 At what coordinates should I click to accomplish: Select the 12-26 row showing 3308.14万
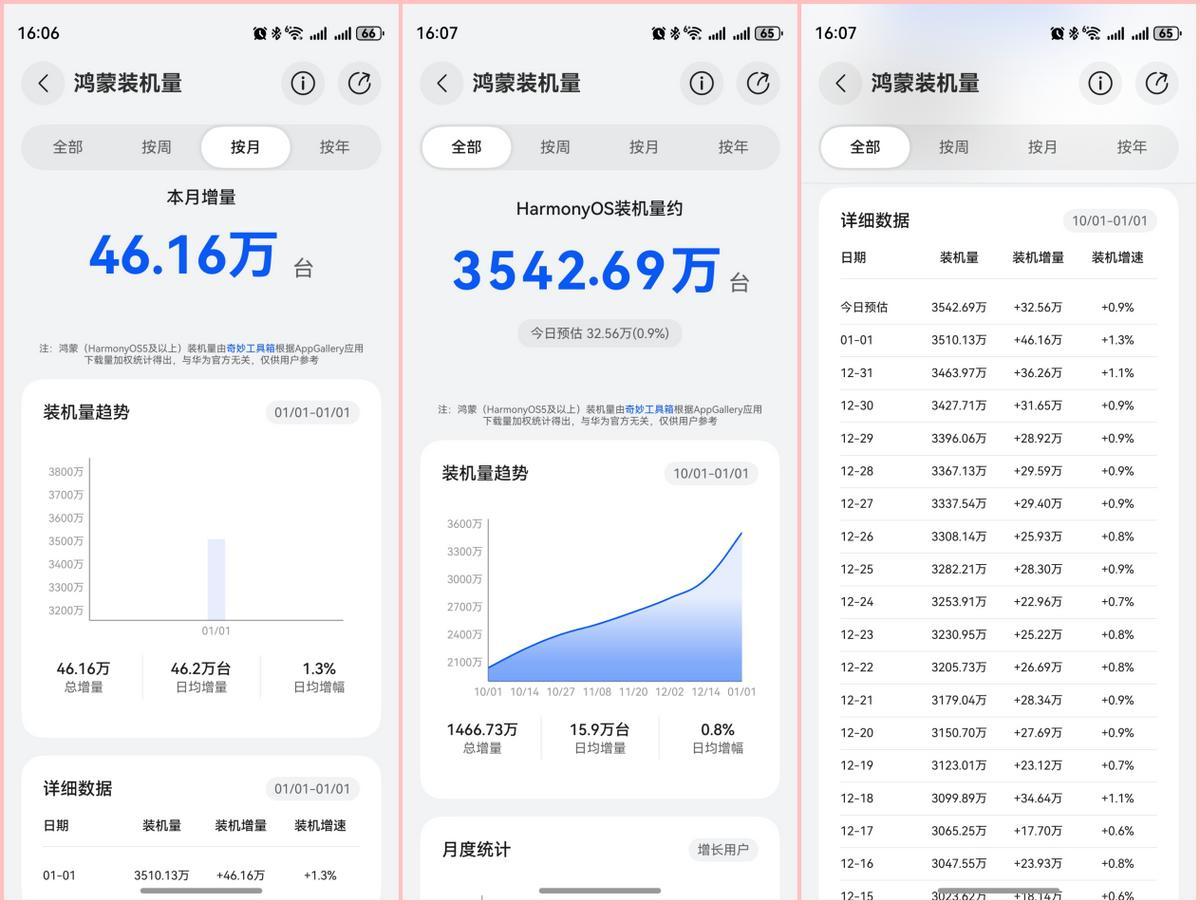[x=998, y=537]
